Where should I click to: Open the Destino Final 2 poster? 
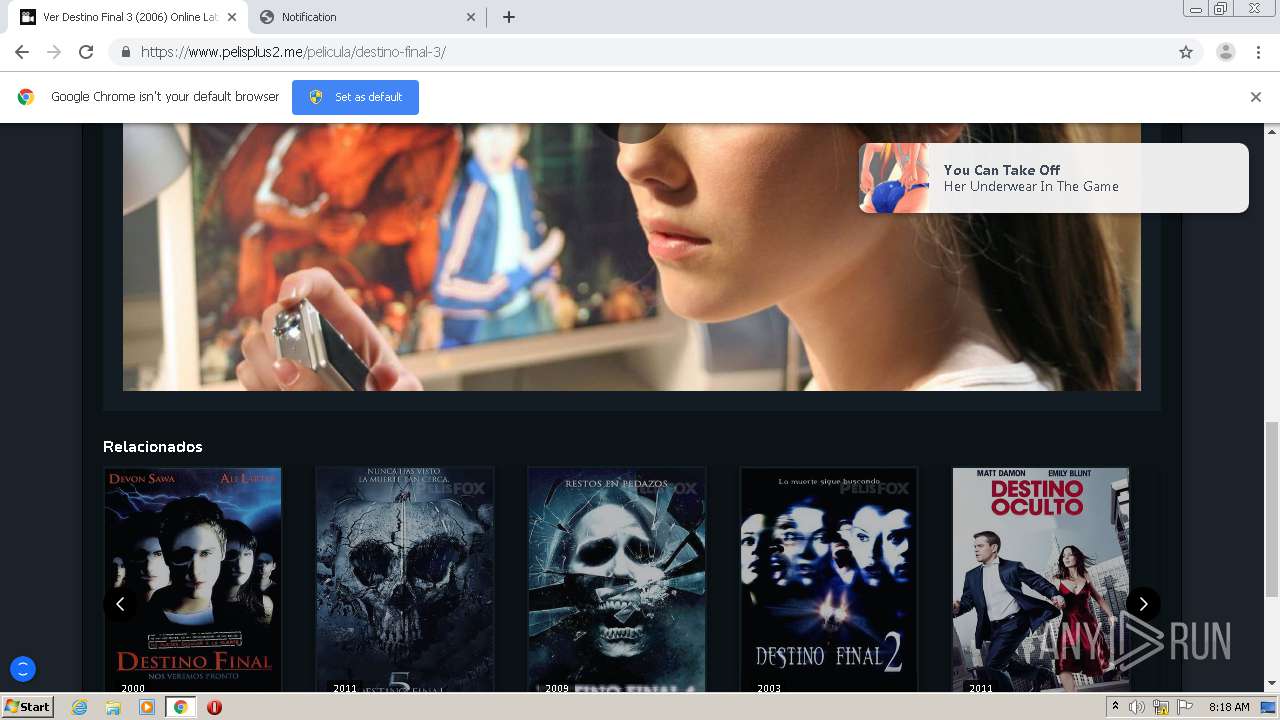[x=829, y=580]
